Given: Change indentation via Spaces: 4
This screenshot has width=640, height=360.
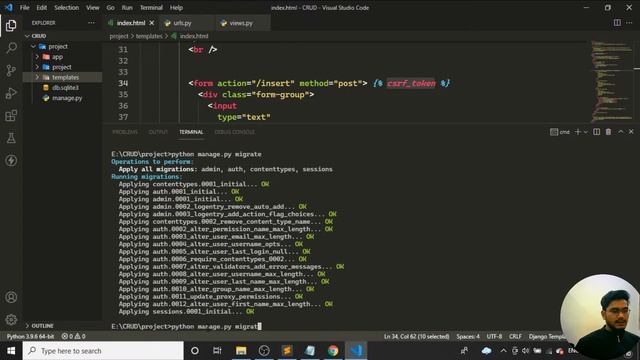Looking at the screenshot, I should [468, 336].
